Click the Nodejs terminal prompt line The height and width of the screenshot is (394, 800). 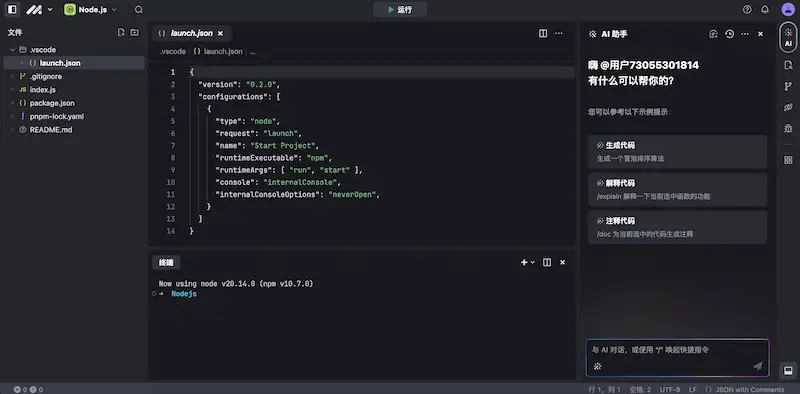coord(184,294)
